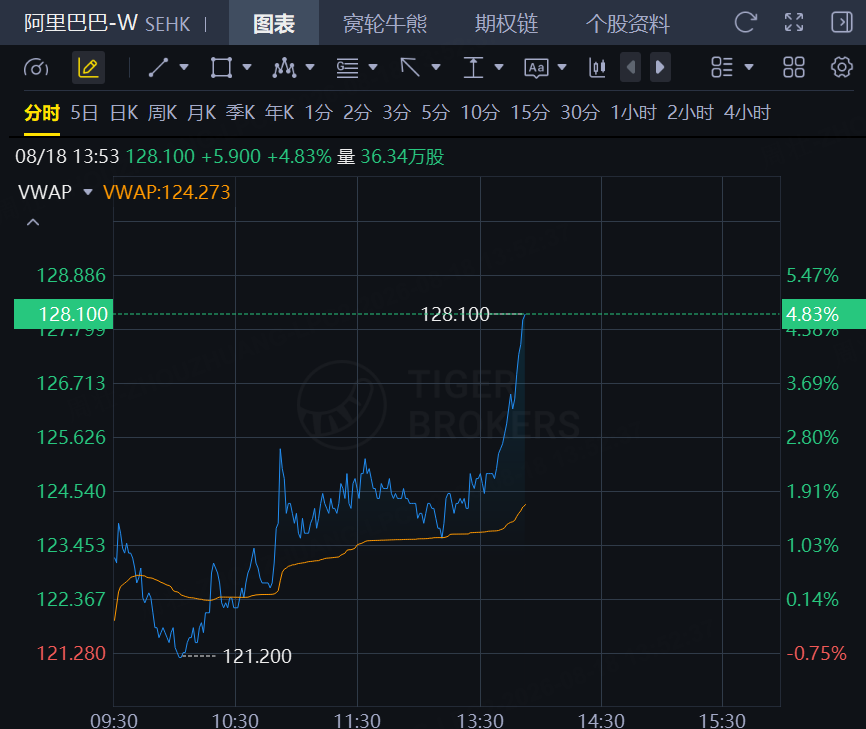Image resolution: width=866 pixels, height=729 pixels.
Task: Select the arrow marker tool
Action: 410,67
